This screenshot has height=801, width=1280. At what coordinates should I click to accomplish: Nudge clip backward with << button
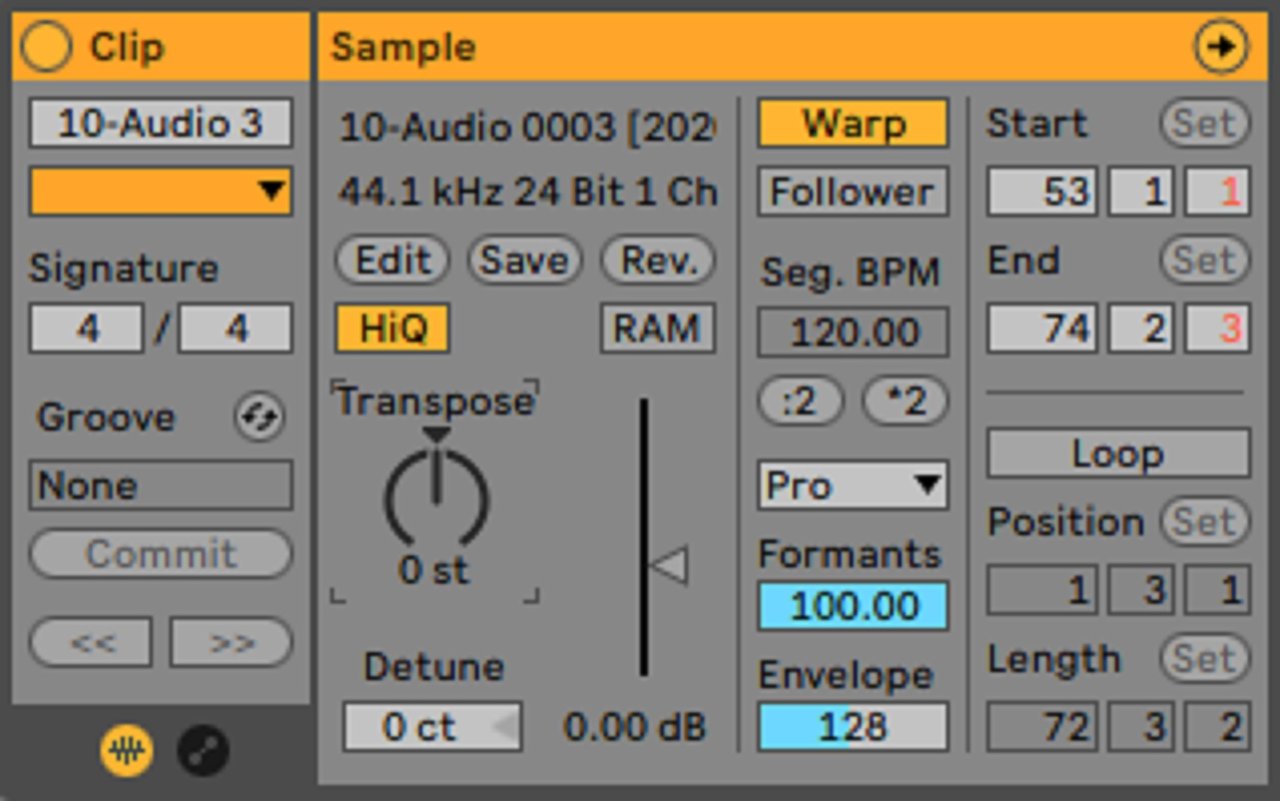(x=91, y=642)
